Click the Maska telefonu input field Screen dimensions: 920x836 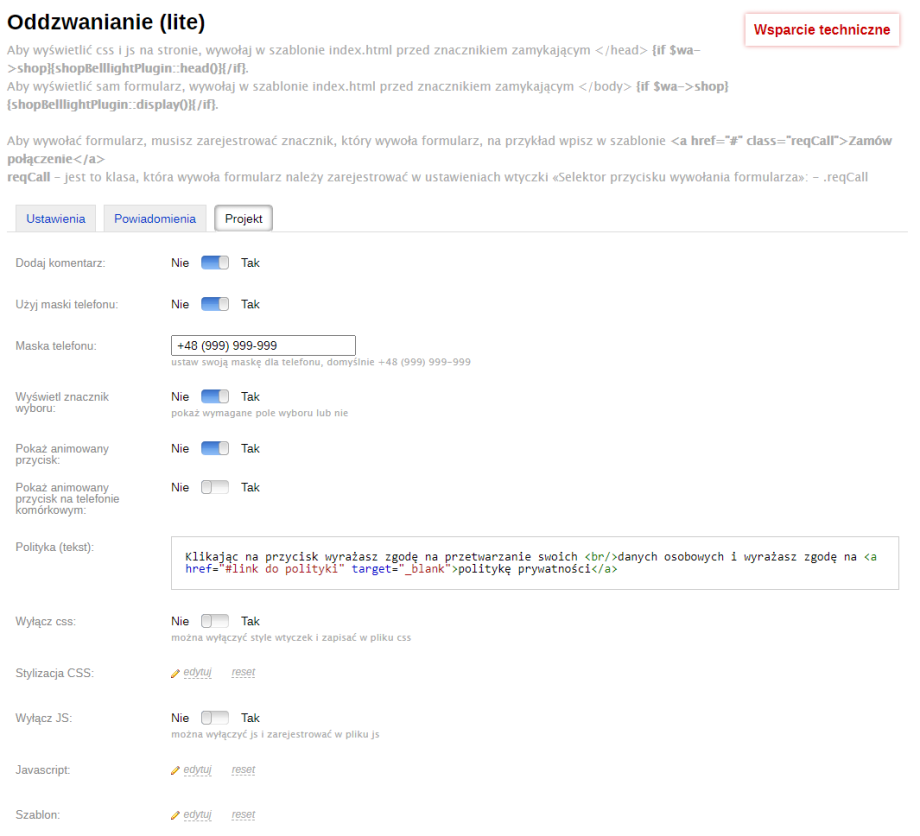tap(264, 346)
